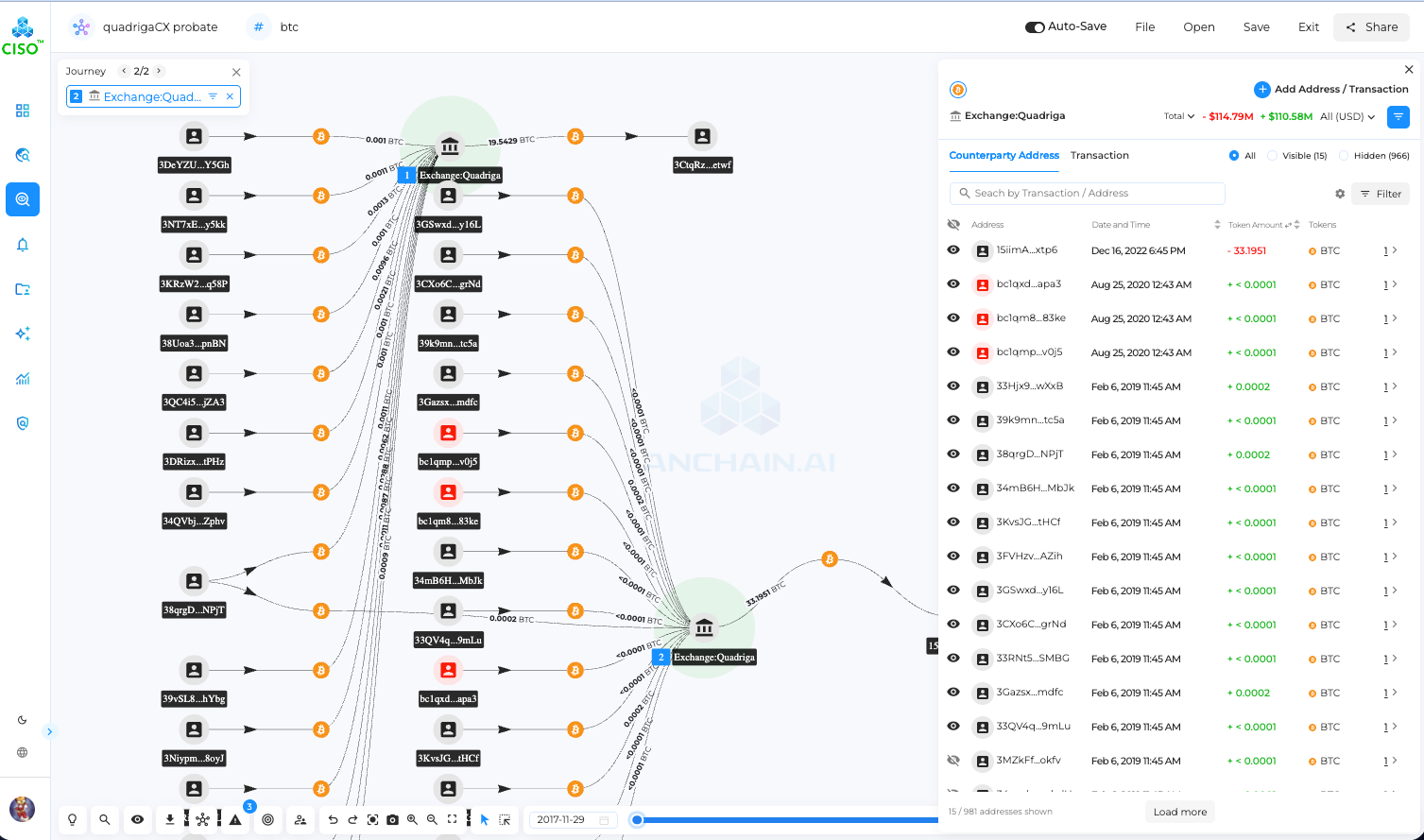The image size is (1424, 840).
Task: Switch to the Transaction tab
Action: tap(1100, 156)
